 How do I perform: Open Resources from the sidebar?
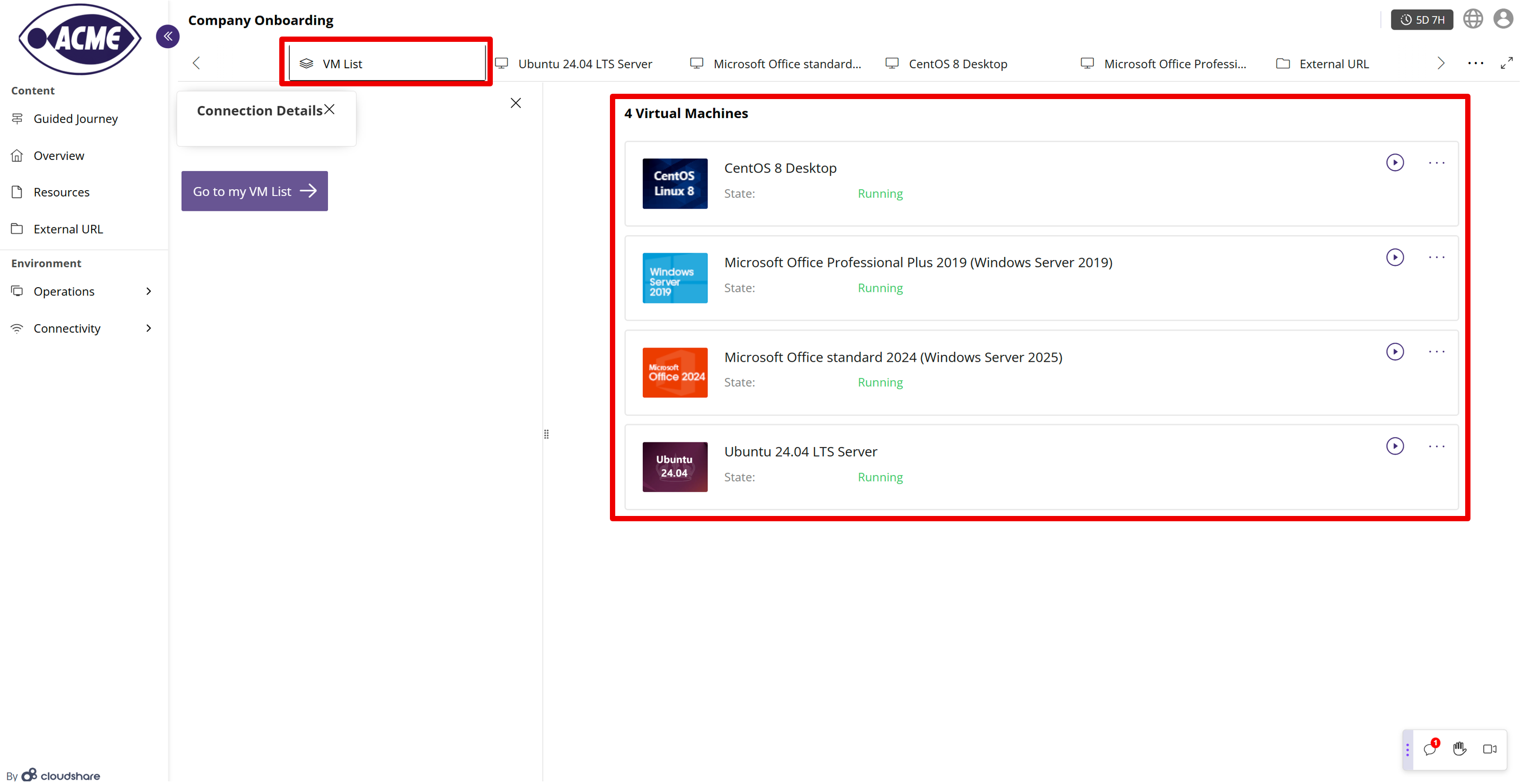pos(62,192)
